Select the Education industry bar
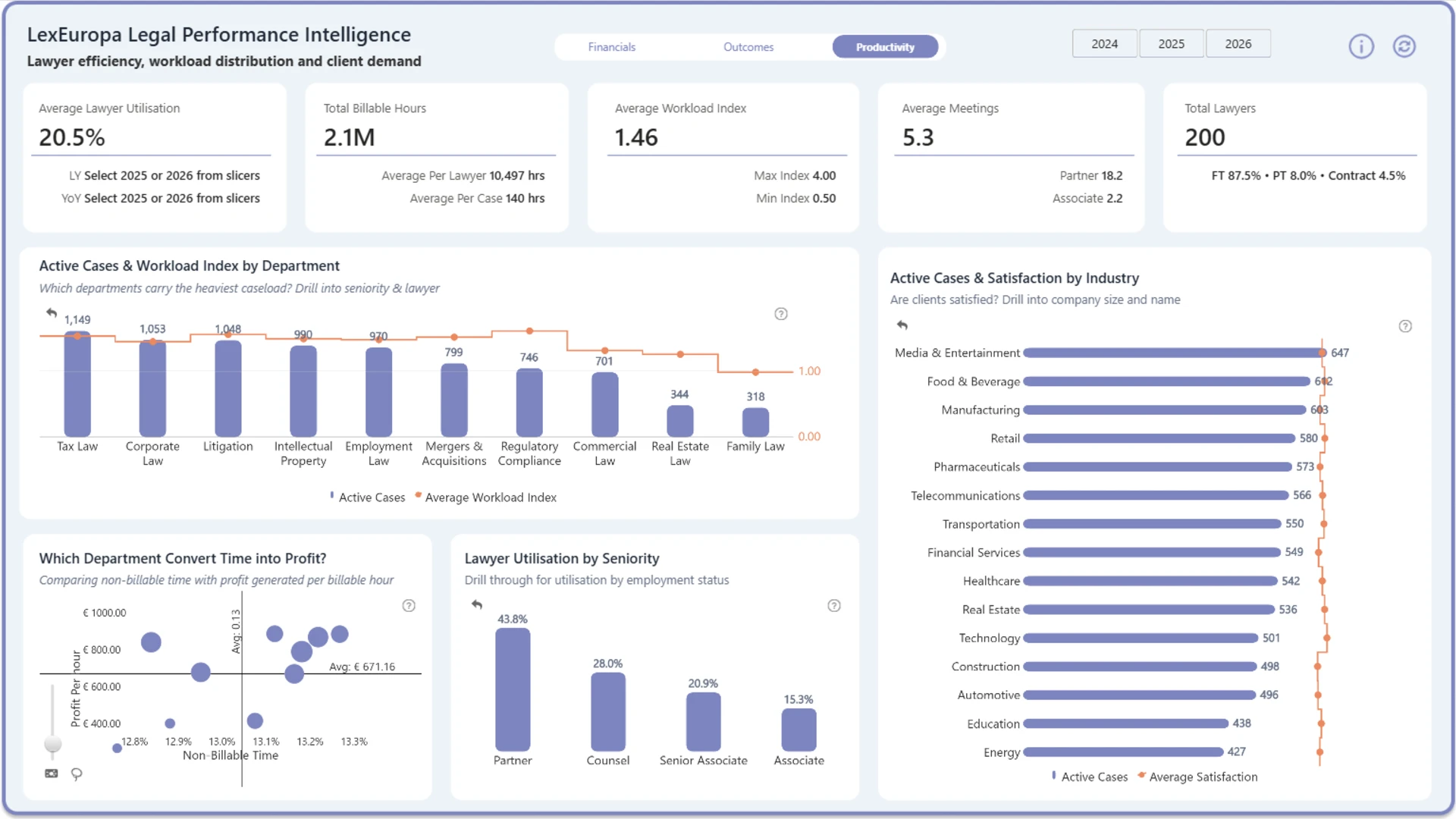The width and height of the screenshot is (1456, 819). pyautogui.click(x=1126, y=723)
